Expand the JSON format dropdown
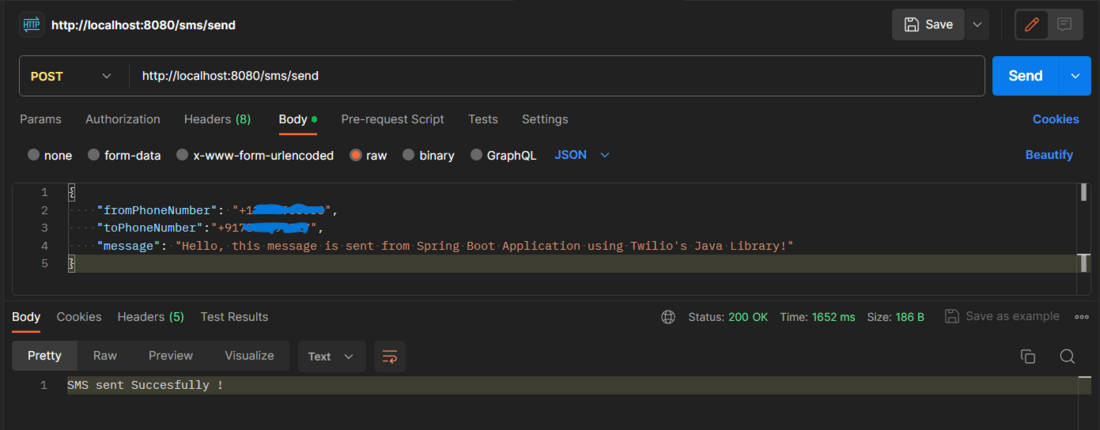 click(582, 155)
